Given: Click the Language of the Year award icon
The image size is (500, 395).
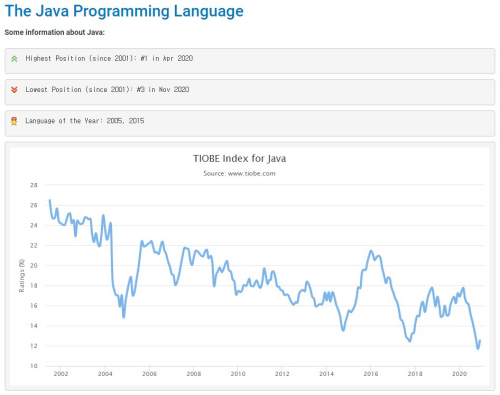Looking at the screenshot, I should click(14, 121).
